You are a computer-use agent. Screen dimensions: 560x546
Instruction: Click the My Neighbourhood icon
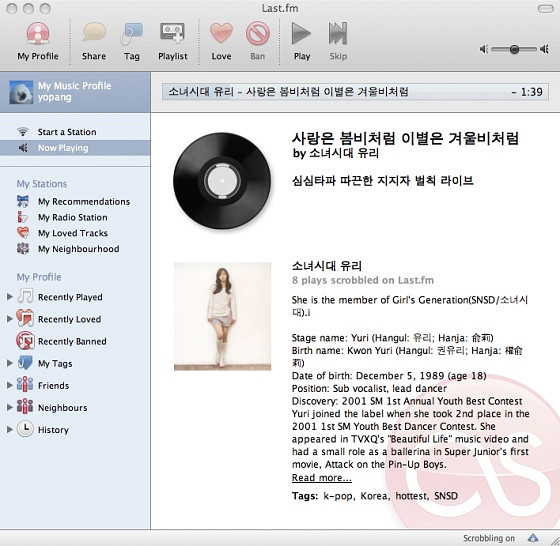23,249
